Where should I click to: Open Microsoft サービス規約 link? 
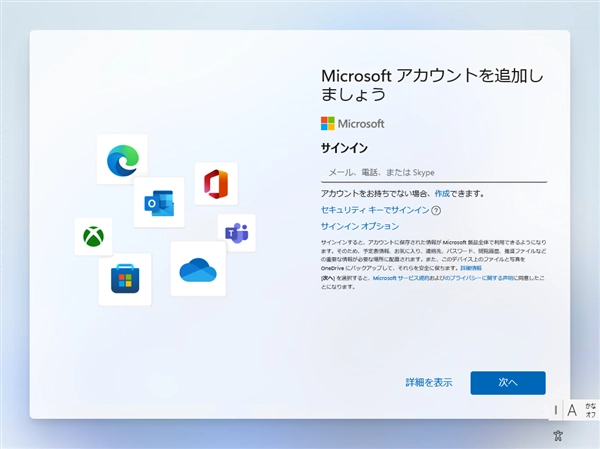click(401, 278)
